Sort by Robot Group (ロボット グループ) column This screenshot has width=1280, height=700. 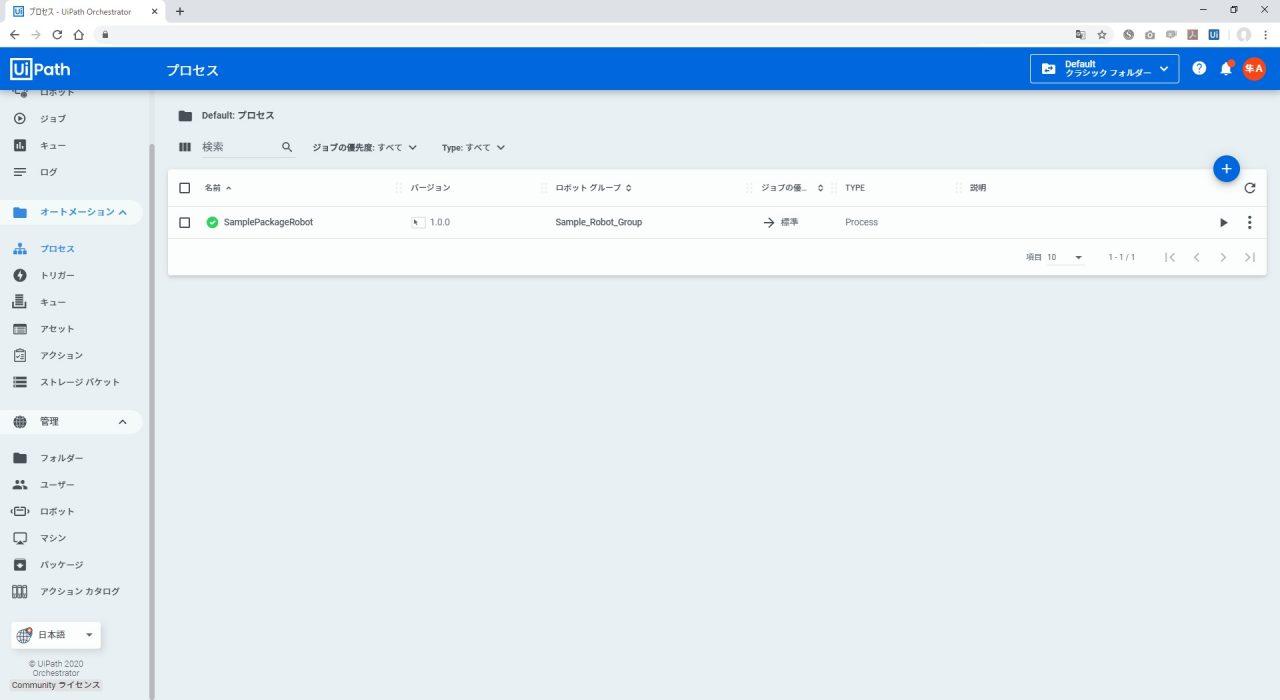pyautogui.click(x=593, y=188)
